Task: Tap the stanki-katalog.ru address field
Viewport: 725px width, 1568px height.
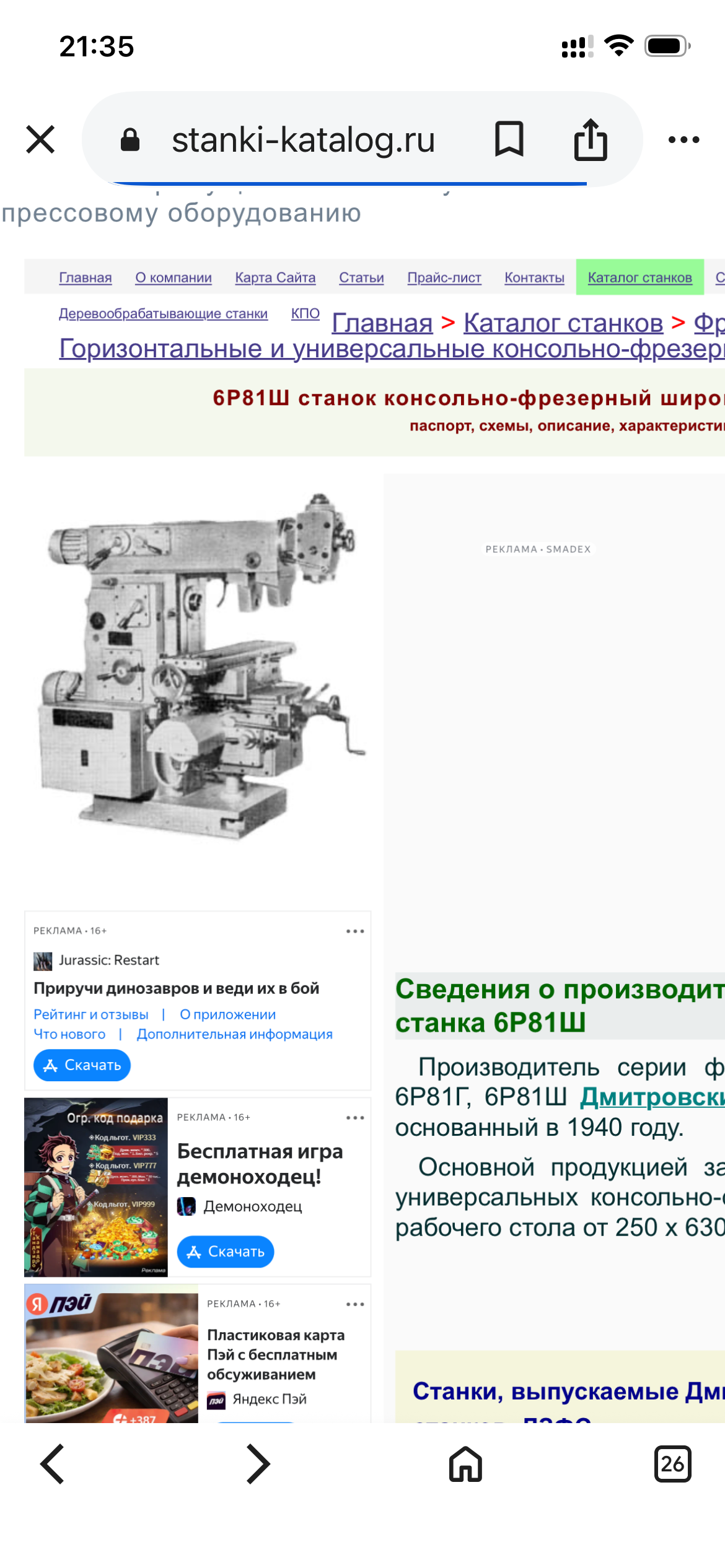Action: pyautogui.click(x=303, y=139)
